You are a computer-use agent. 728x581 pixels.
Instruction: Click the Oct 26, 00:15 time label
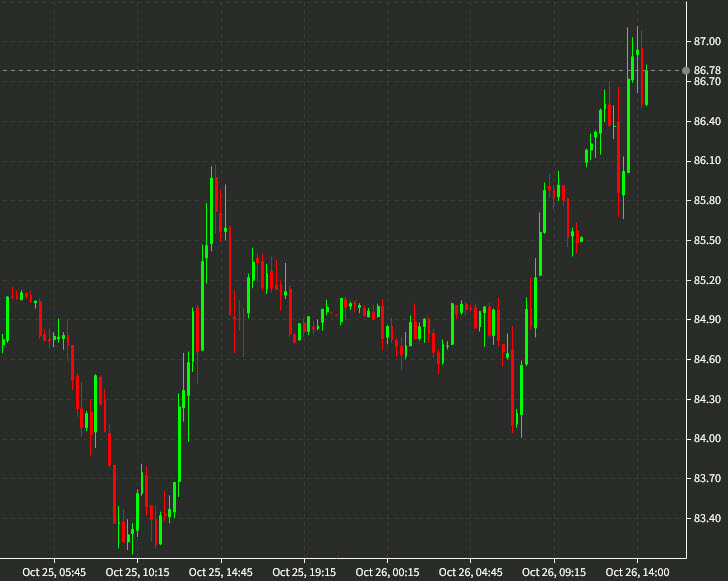click(387, 572)
